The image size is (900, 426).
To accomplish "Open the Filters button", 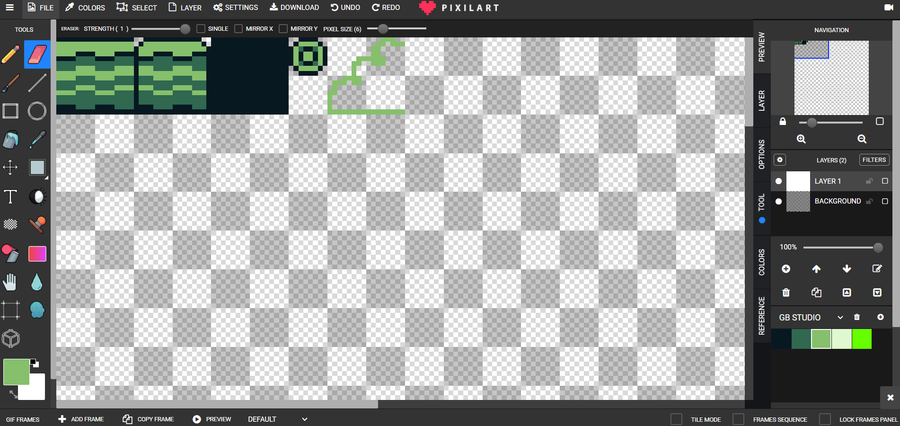I will [x=874, y=160].
